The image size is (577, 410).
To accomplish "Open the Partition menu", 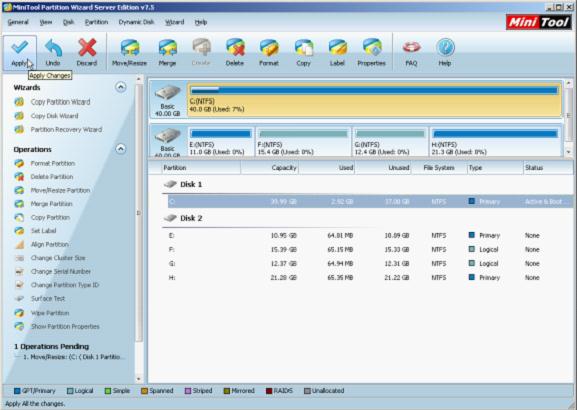I will (96, 22).
